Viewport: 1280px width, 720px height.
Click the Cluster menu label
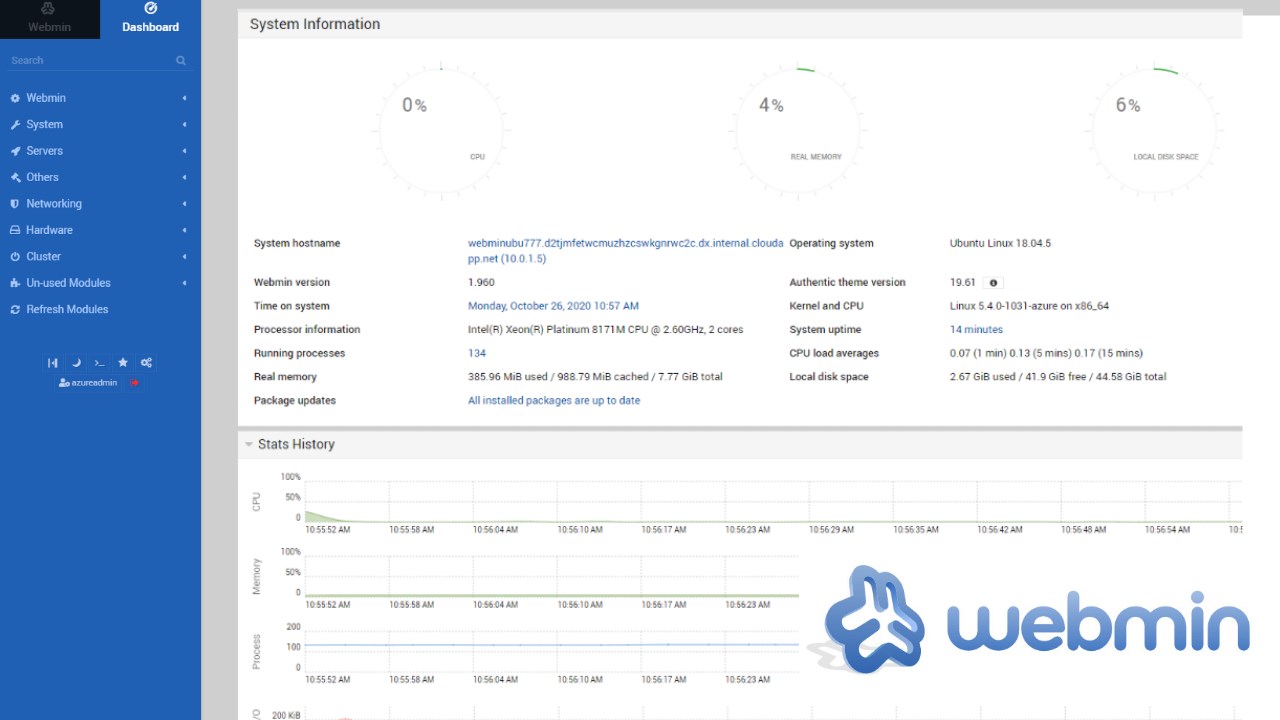pyautogui.click(x=43, y=256)
